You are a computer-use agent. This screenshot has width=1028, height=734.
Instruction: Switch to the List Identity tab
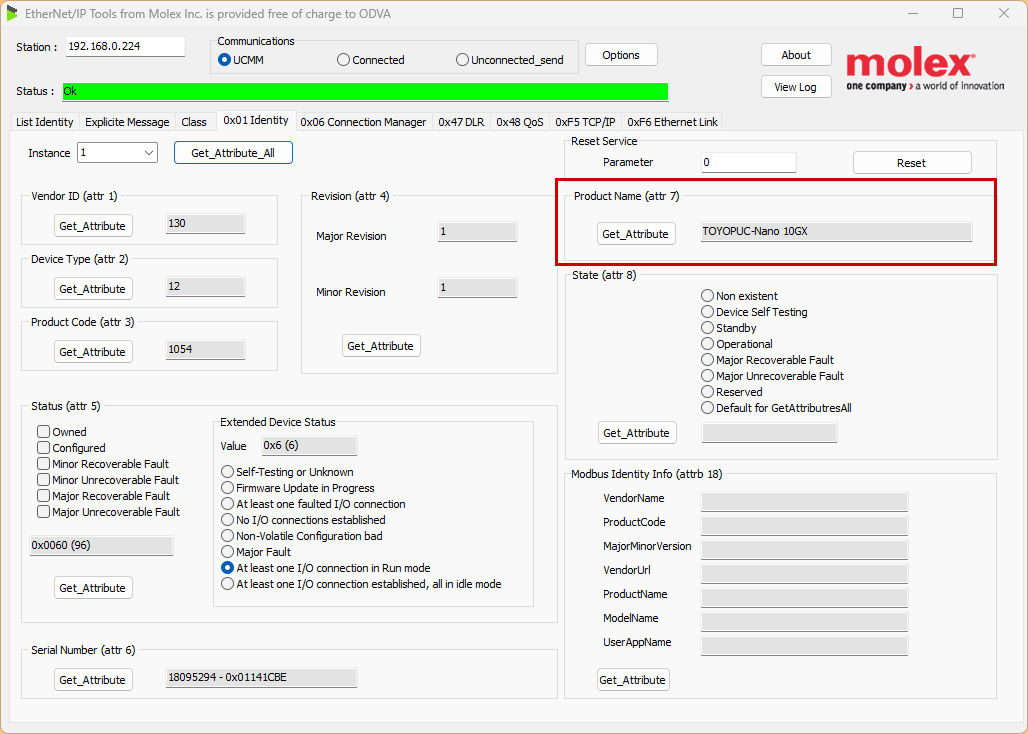pos(45,122)
